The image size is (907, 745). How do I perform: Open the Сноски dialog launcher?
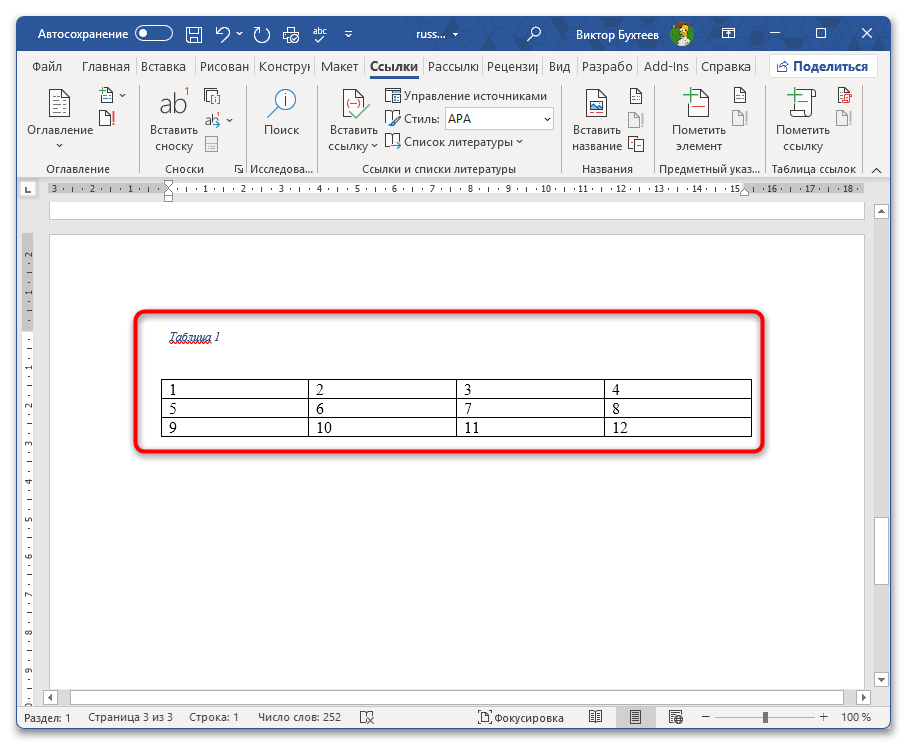coord(239,169)
